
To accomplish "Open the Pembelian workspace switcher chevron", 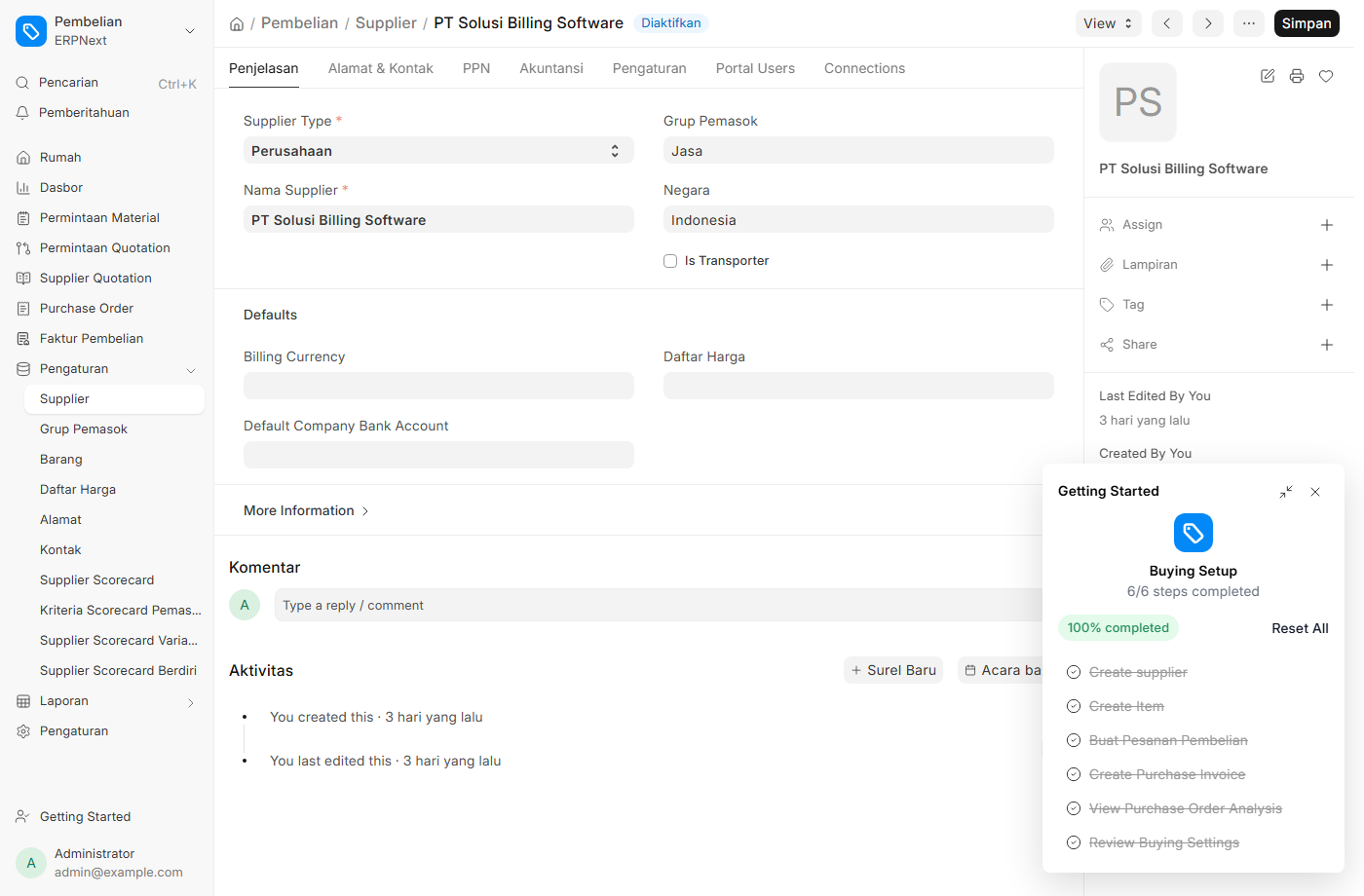I will [190, 31].
